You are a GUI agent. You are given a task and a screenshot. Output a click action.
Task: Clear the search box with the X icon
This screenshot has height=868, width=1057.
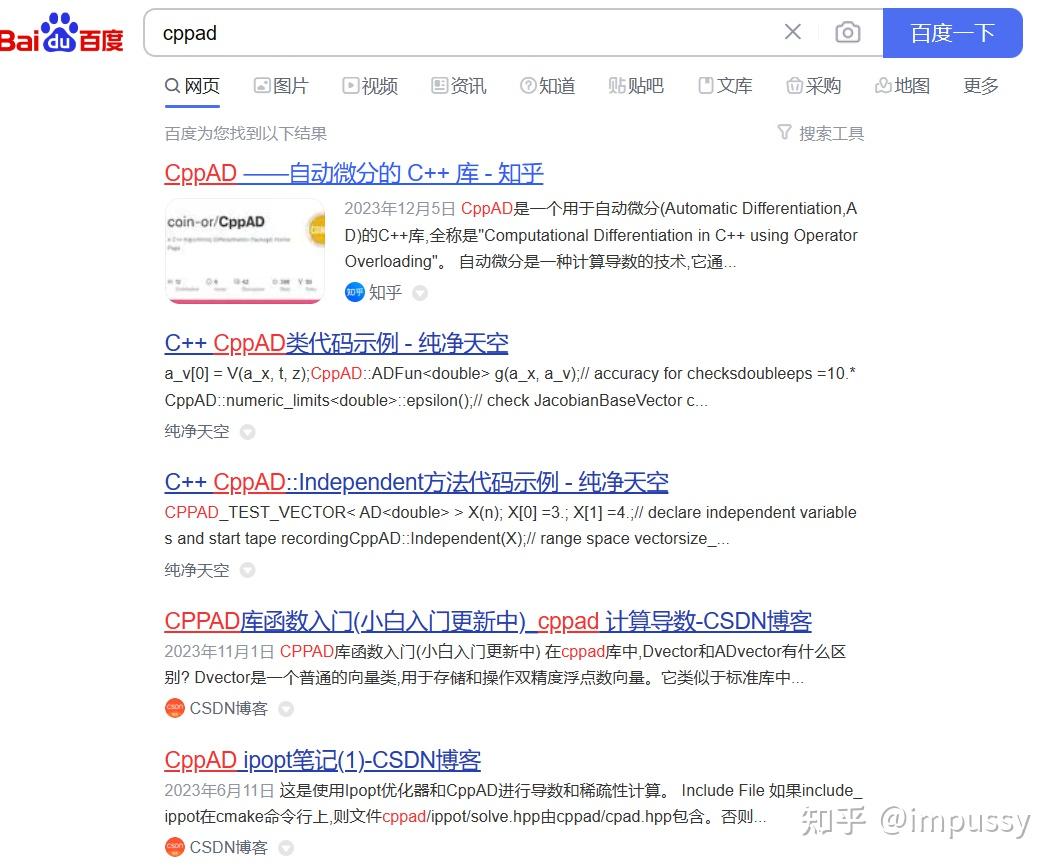pyautogui.click(x=793, y=32)
